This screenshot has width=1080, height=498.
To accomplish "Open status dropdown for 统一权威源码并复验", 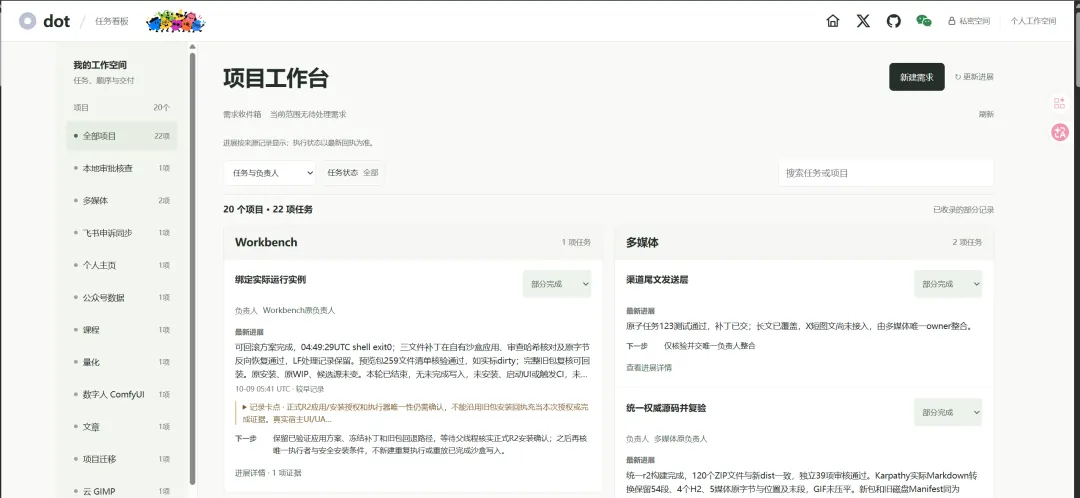I will pyautogui.click(x=948, y=413).
